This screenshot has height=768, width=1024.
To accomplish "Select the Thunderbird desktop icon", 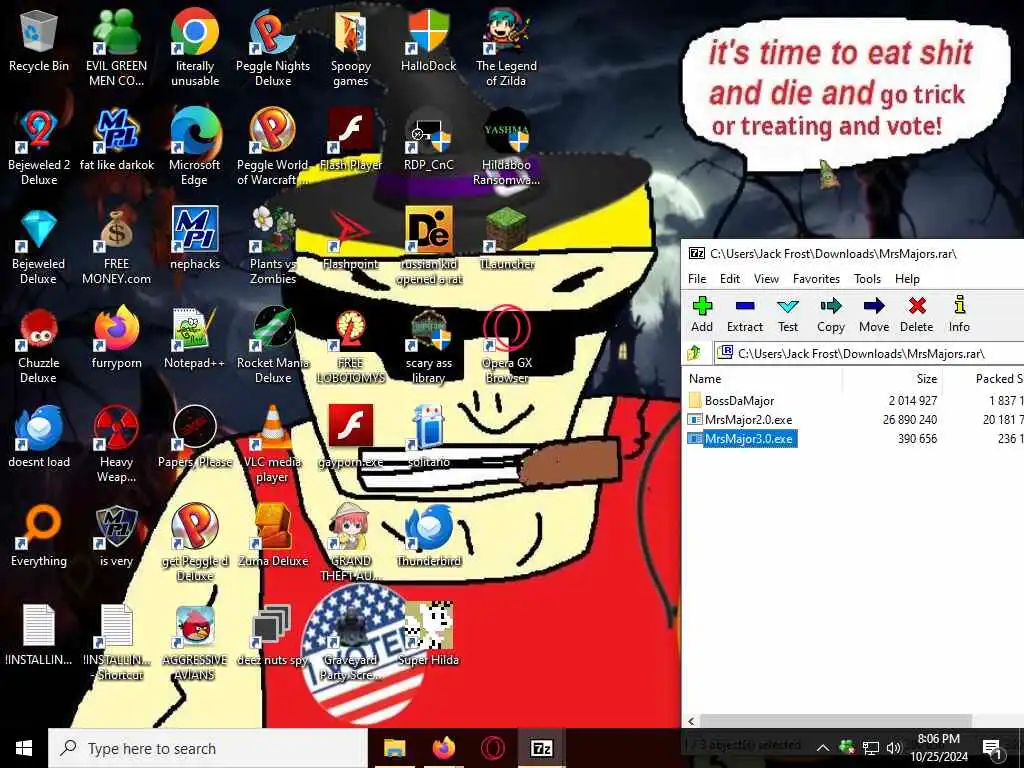I will click(x=428, y=537).
